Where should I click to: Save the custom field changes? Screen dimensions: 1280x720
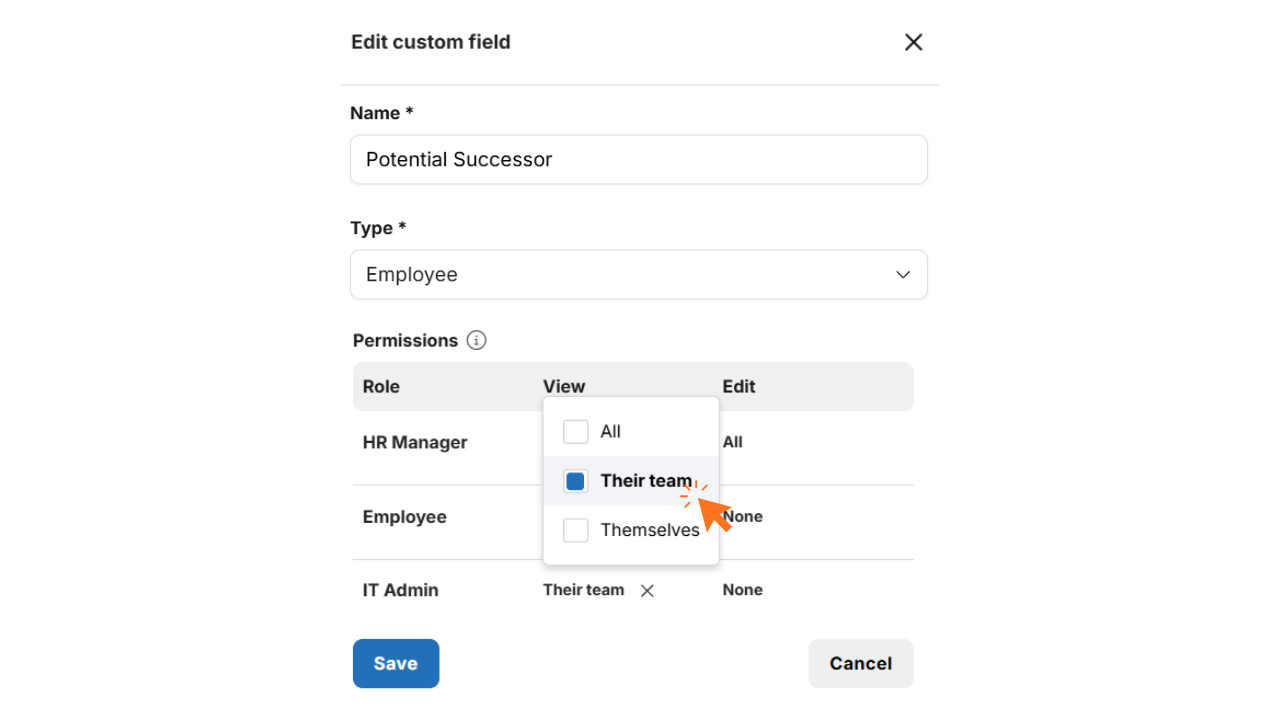pyautogui.click(x=395, y=663)
